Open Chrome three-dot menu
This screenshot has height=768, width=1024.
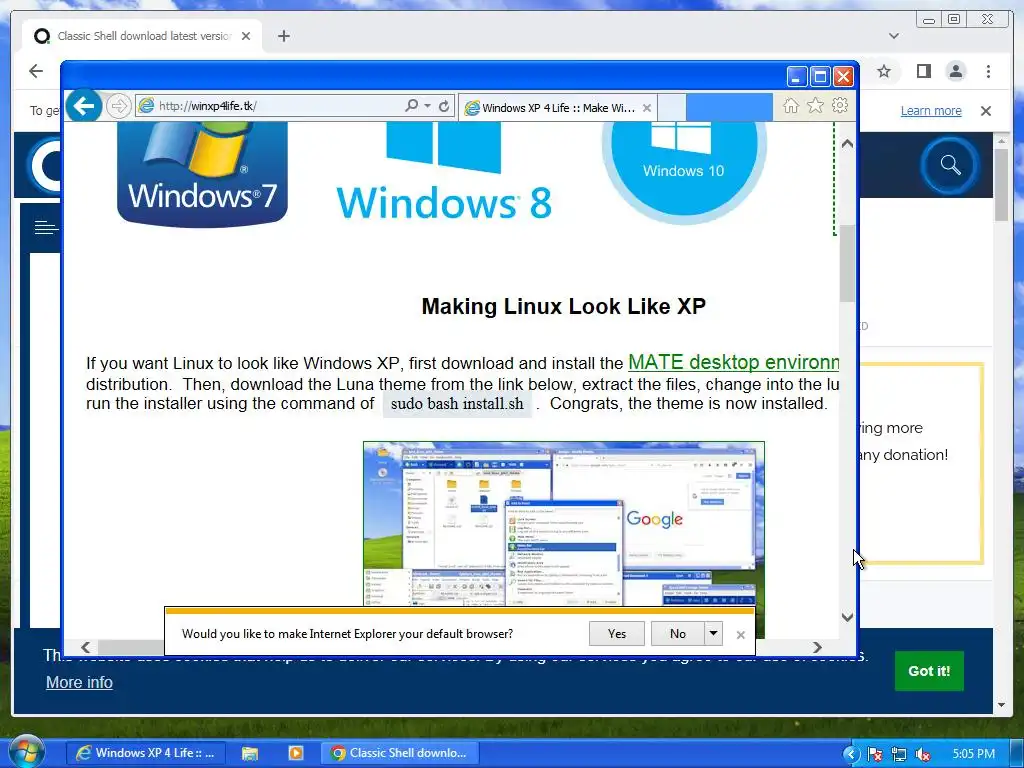(988, 71)
